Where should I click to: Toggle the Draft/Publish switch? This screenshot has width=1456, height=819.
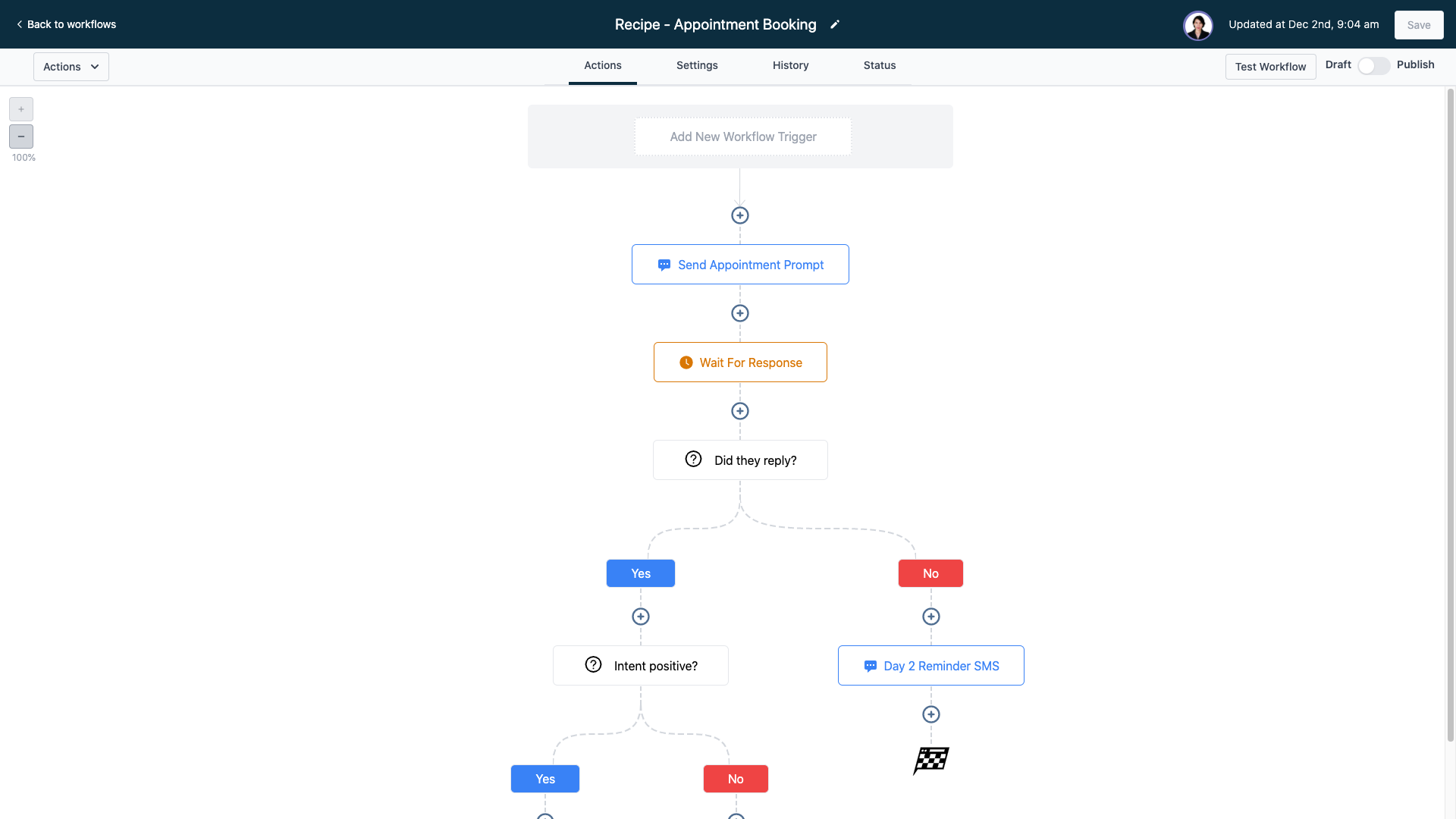1373,66
